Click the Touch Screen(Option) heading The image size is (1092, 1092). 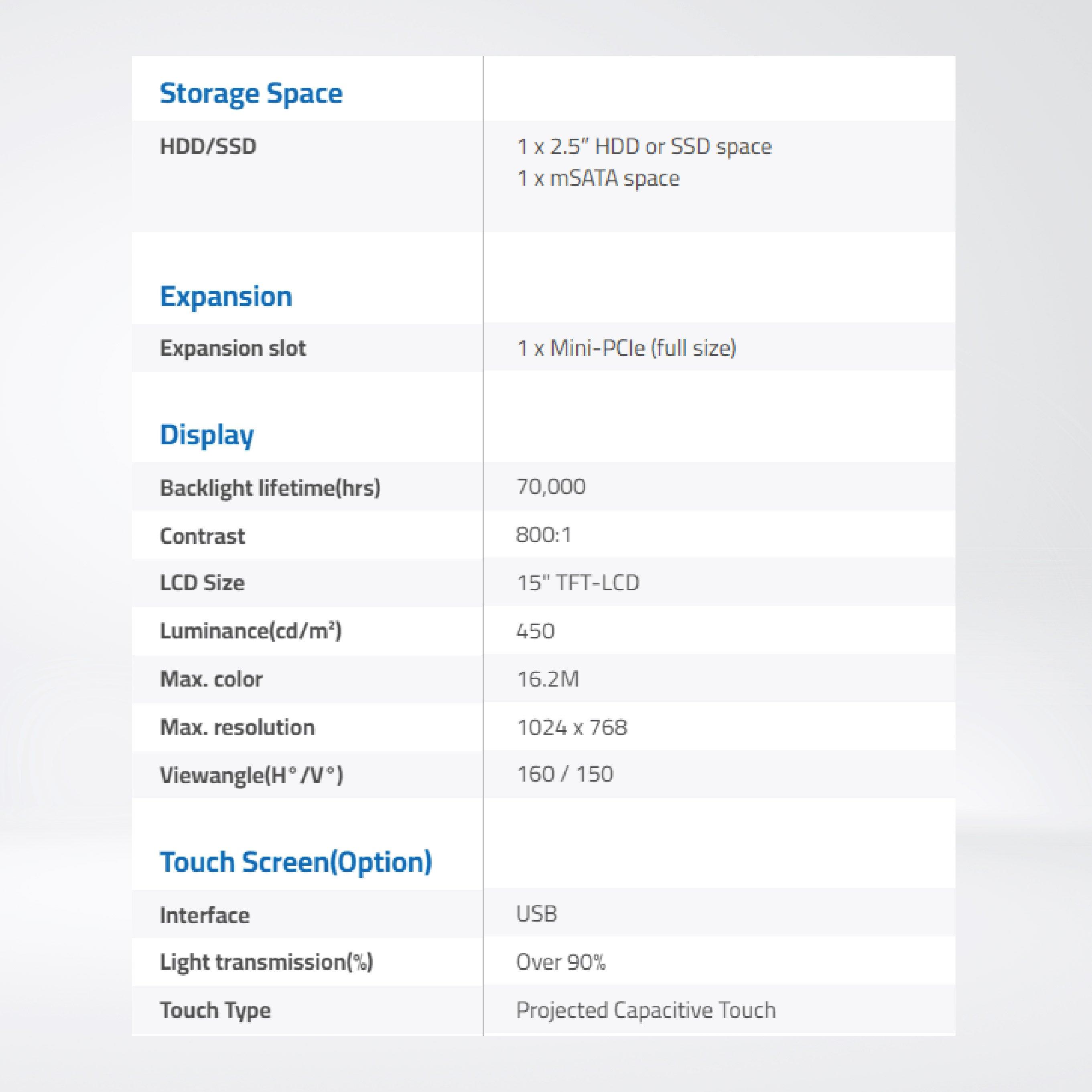click(296, 863)
